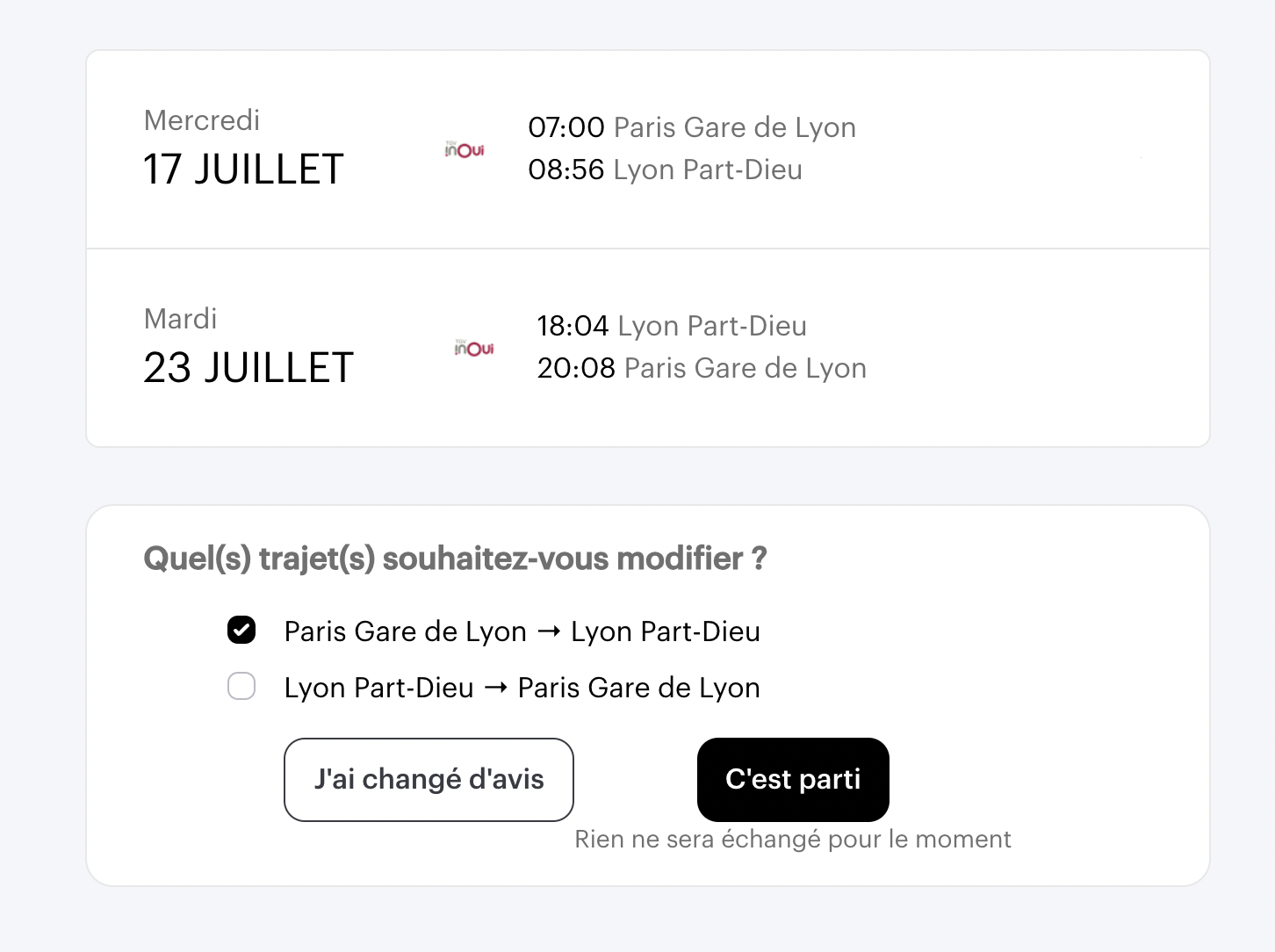The width and height of the screenshot is (1275, 952).
Task: Click the "Rien ne sera échangé pour le moment" note
Action: click(x=792, y=840)
